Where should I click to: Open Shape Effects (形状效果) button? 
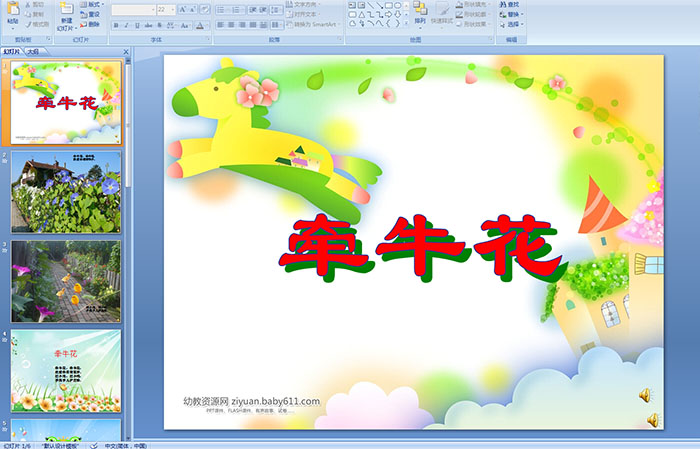(473, 24)
